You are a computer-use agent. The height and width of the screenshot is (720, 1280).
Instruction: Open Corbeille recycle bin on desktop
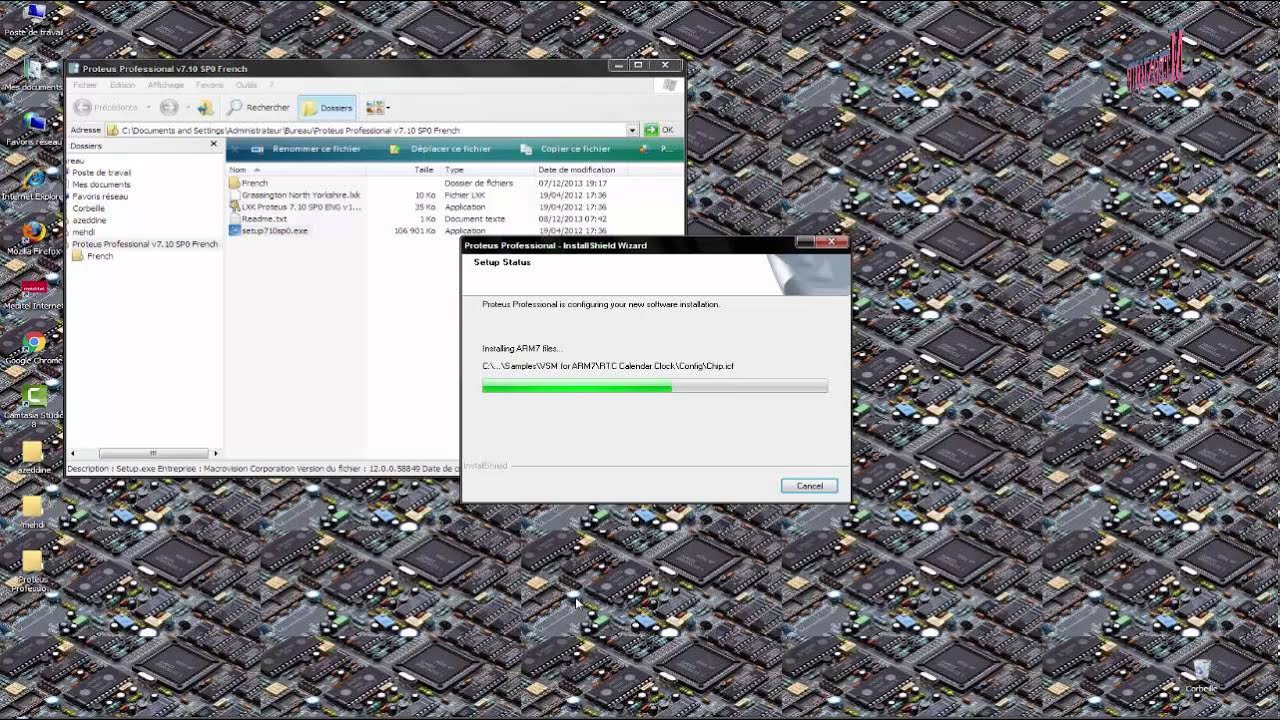[x=1201, y=676]
